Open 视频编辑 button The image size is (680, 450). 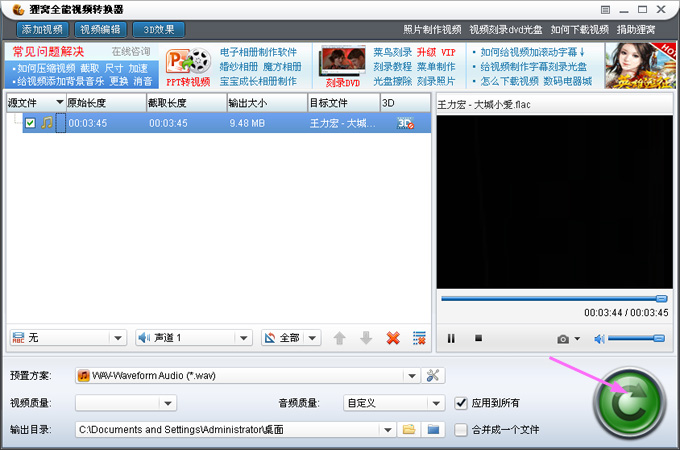[x=101, y=29]
